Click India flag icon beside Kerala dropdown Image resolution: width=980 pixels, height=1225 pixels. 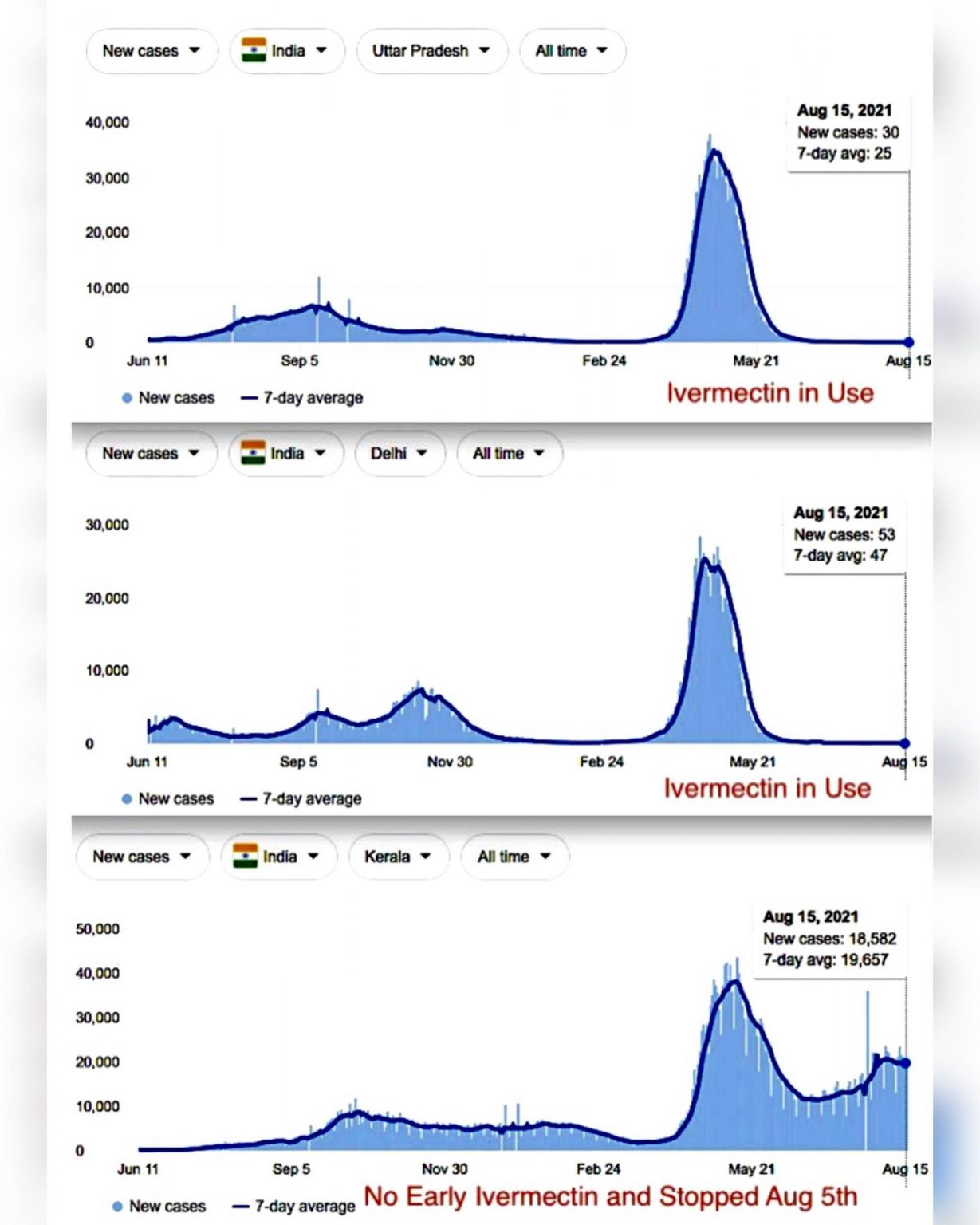245,856
